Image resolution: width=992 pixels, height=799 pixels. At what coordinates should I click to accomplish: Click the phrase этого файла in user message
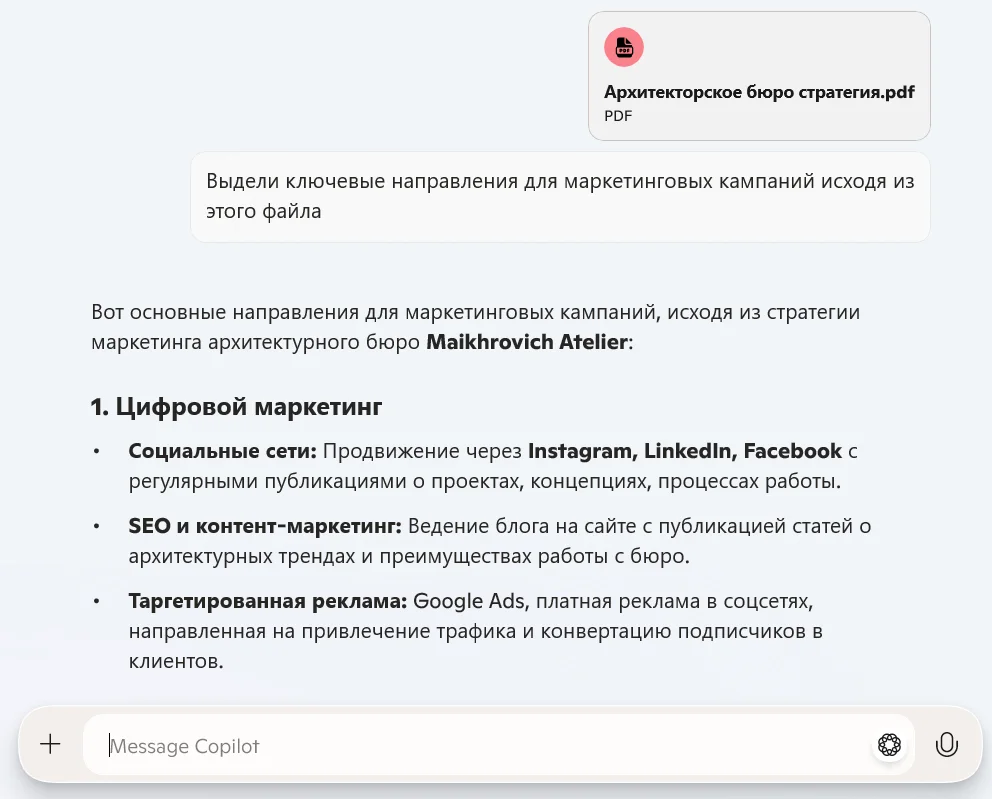[x=264, y=211]
